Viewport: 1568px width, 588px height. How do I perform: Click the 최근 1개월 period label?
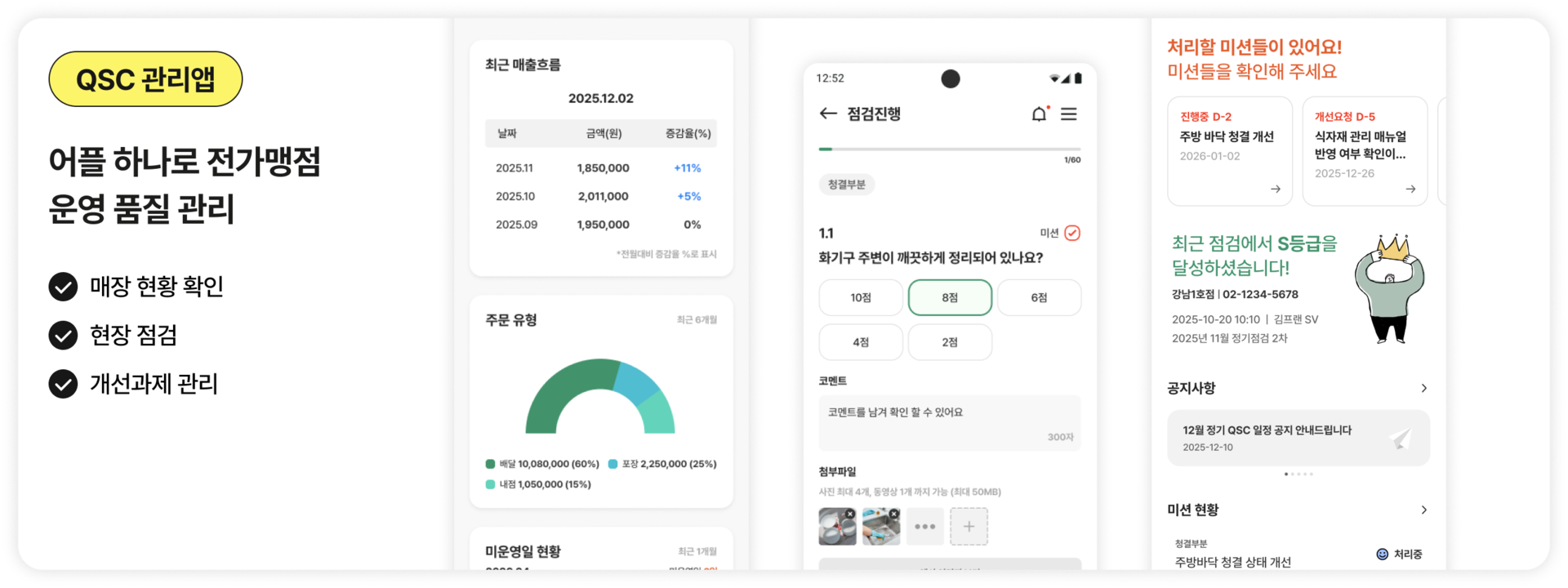[x=697, y=552]
